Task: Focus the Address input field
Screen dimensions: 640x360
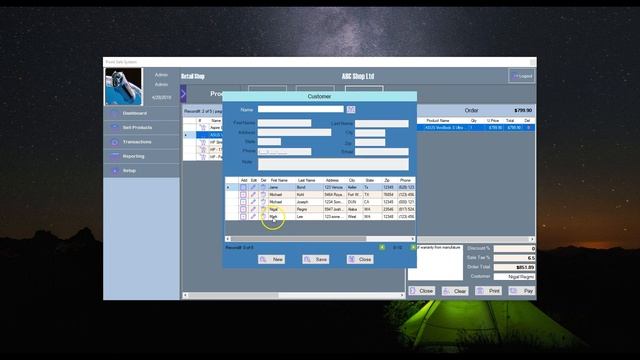Action: 294,132
